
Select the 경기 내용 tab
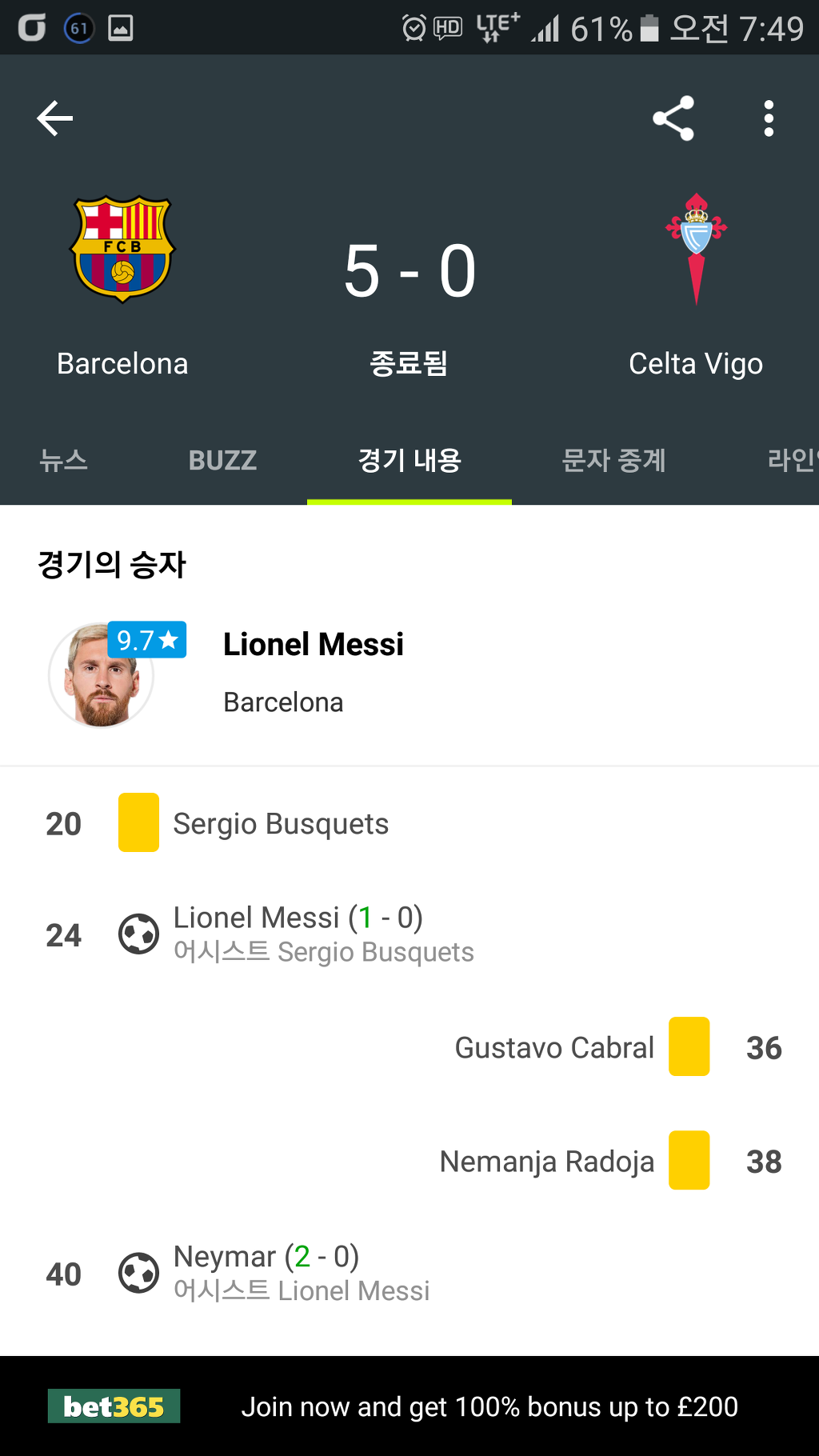coord(409,460)
